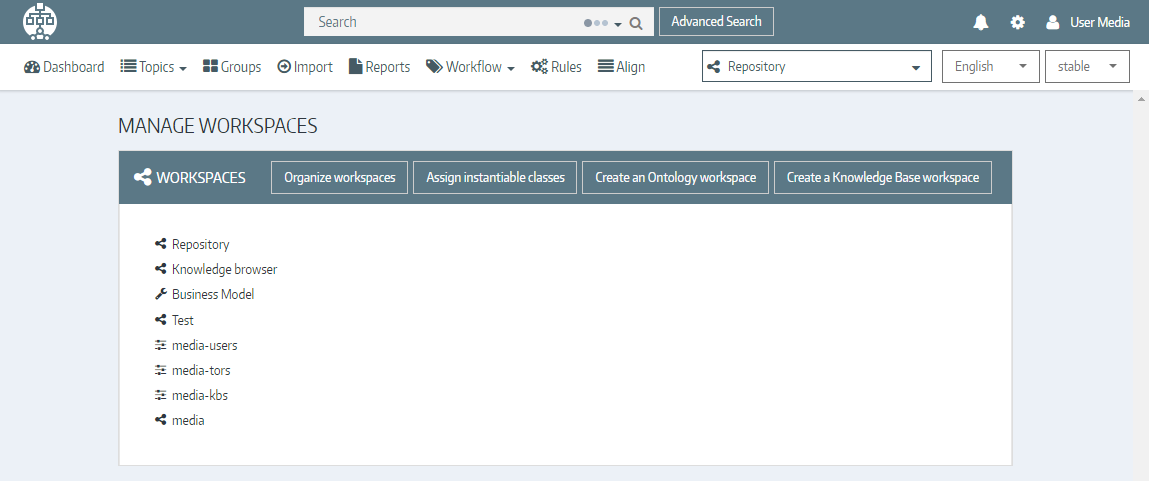
Task: Expand the Topics dropdown menu
Action: click(x=154, y=67)
